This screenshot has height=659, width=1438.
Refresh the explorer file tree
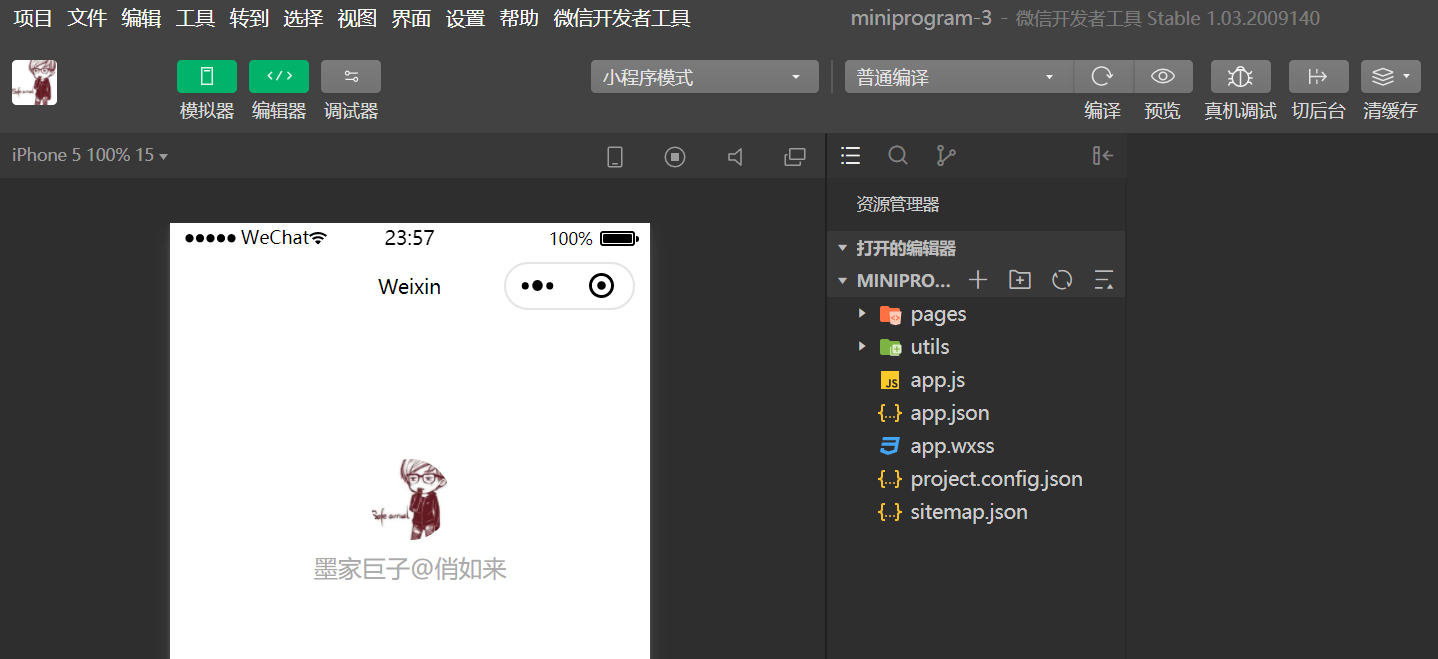point(1062,280)
